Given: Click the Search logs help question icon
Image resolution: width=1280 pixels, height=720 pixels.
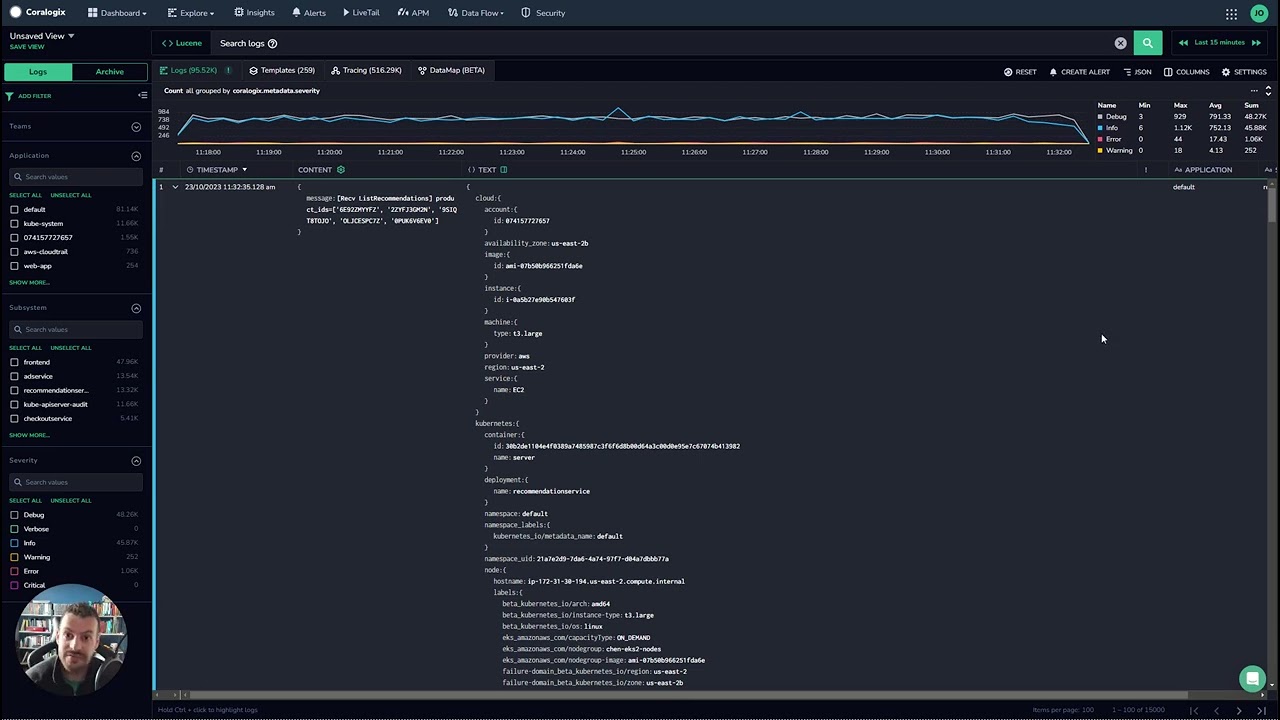Looking at the screenshot, I should (x=272, y=43).
